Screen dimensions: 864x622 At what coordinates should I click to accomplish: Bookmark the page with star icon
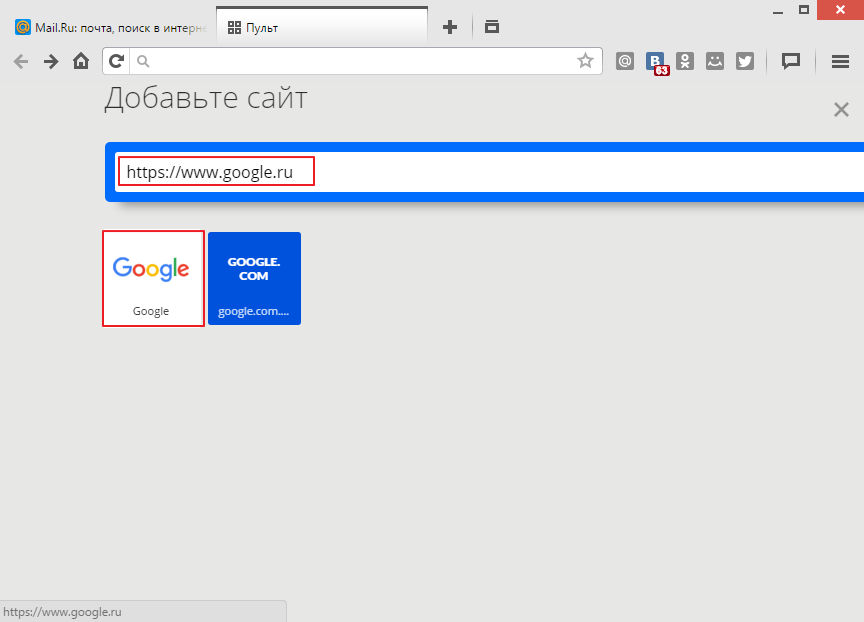tap(585, 61)
